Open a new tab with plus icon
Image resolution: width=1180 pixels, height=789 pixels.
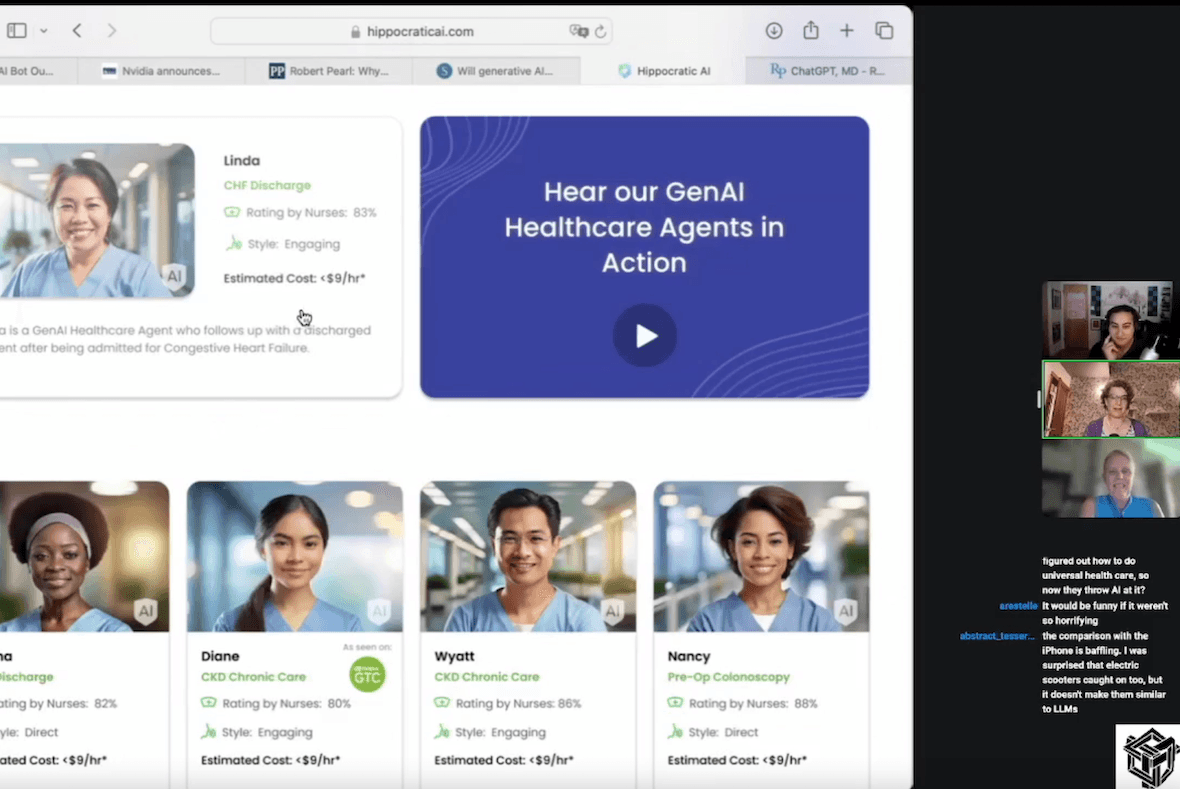click(x=847, y=31)
